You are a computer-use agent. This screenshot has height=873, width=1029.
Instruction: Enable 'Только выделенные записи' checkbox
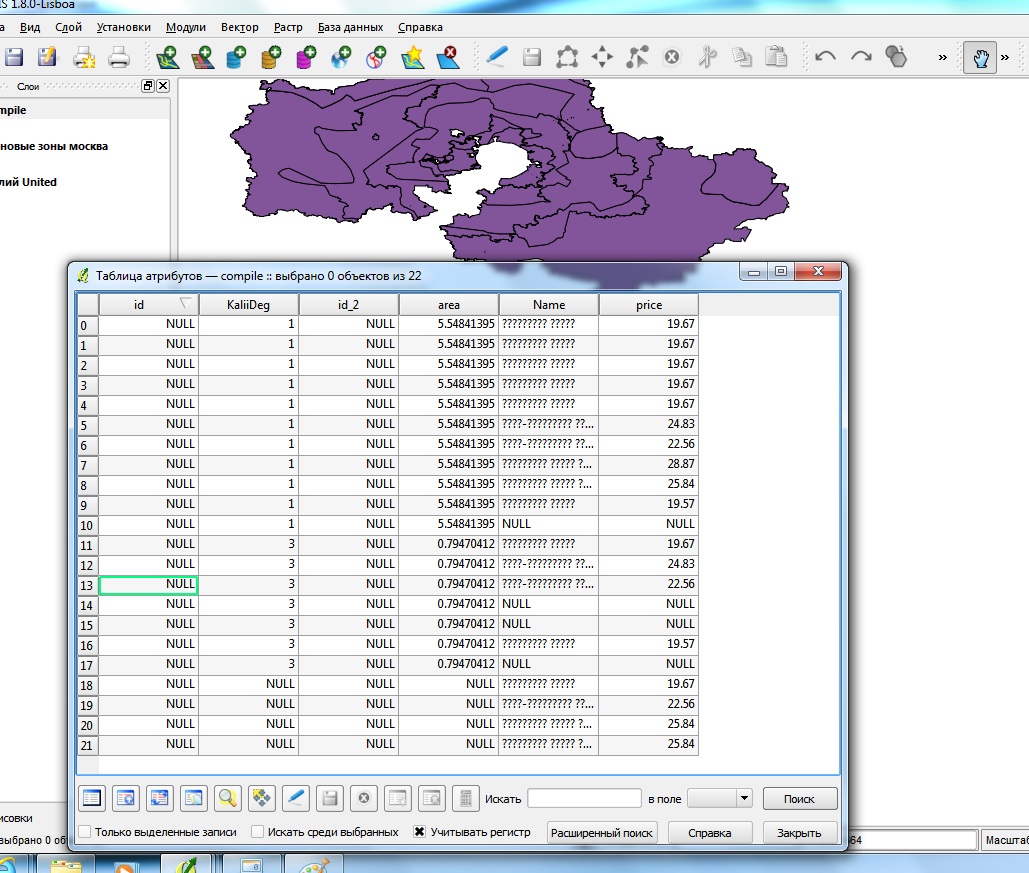coord(85,832)
